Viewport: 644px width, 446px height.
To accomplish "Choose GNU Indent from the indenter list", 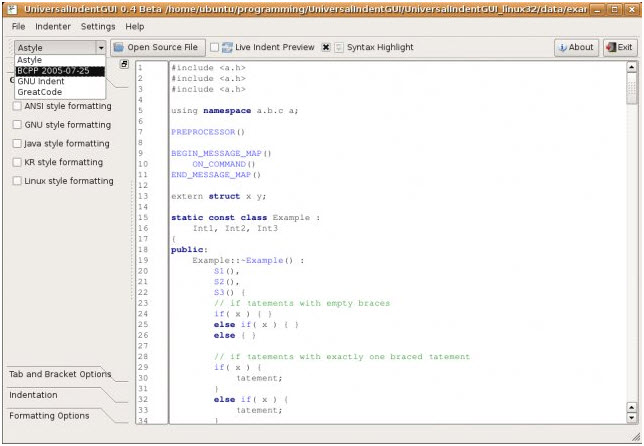I will [60, 81].
